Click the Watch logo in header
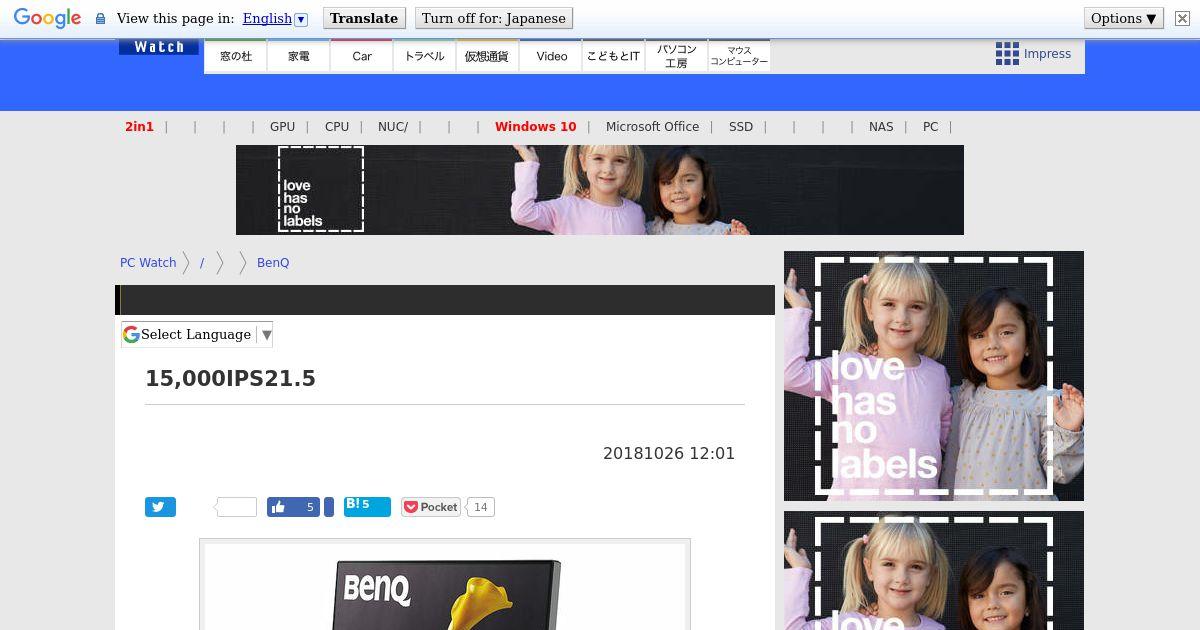The width and height of the screenshot is (1200, 630). pyautogui.click(x=159, y=47)
